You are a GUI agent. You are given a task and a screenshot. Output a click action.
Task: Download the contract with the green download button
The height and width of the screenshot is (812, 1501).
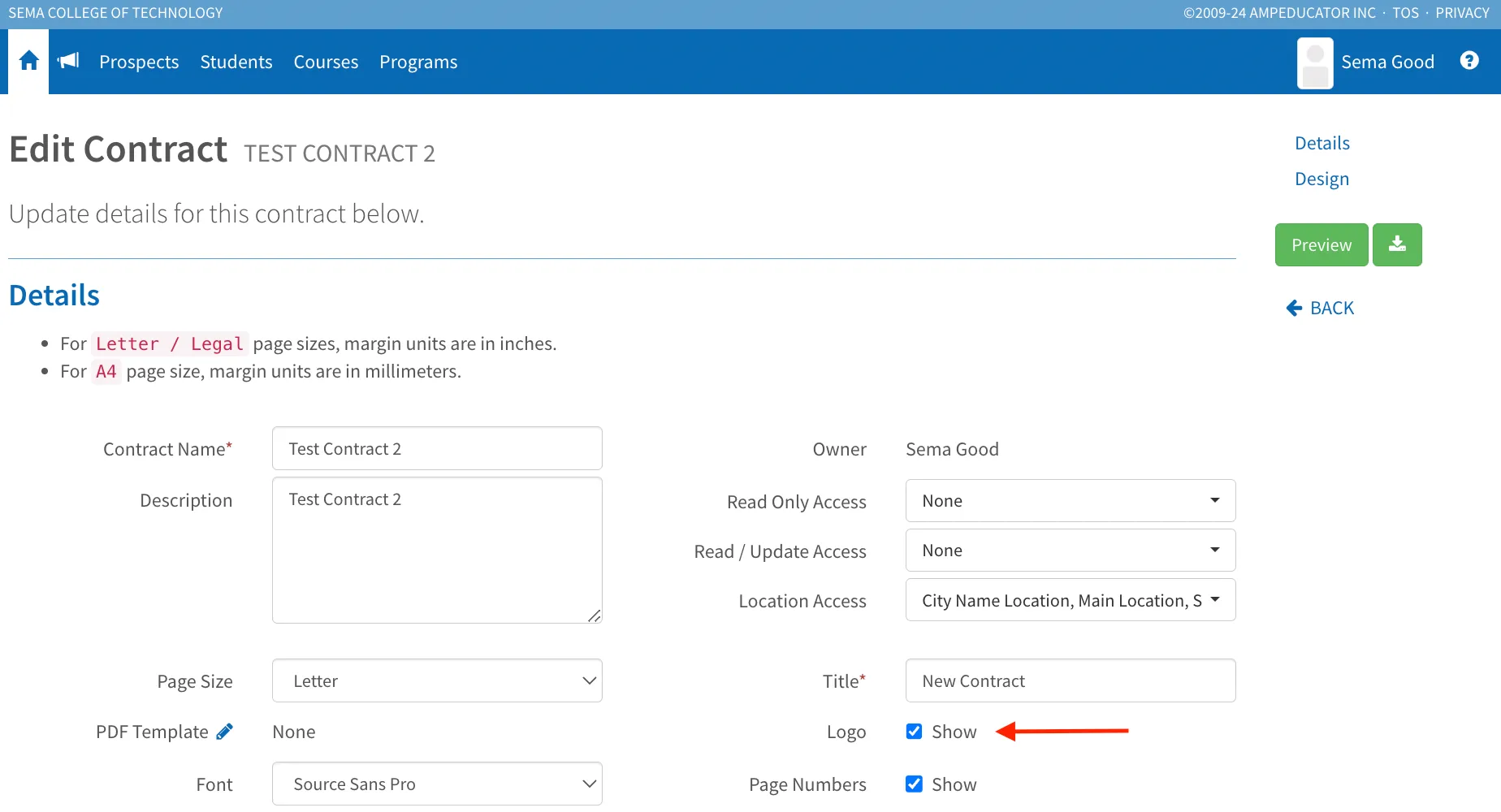[x=1397, y=244]
